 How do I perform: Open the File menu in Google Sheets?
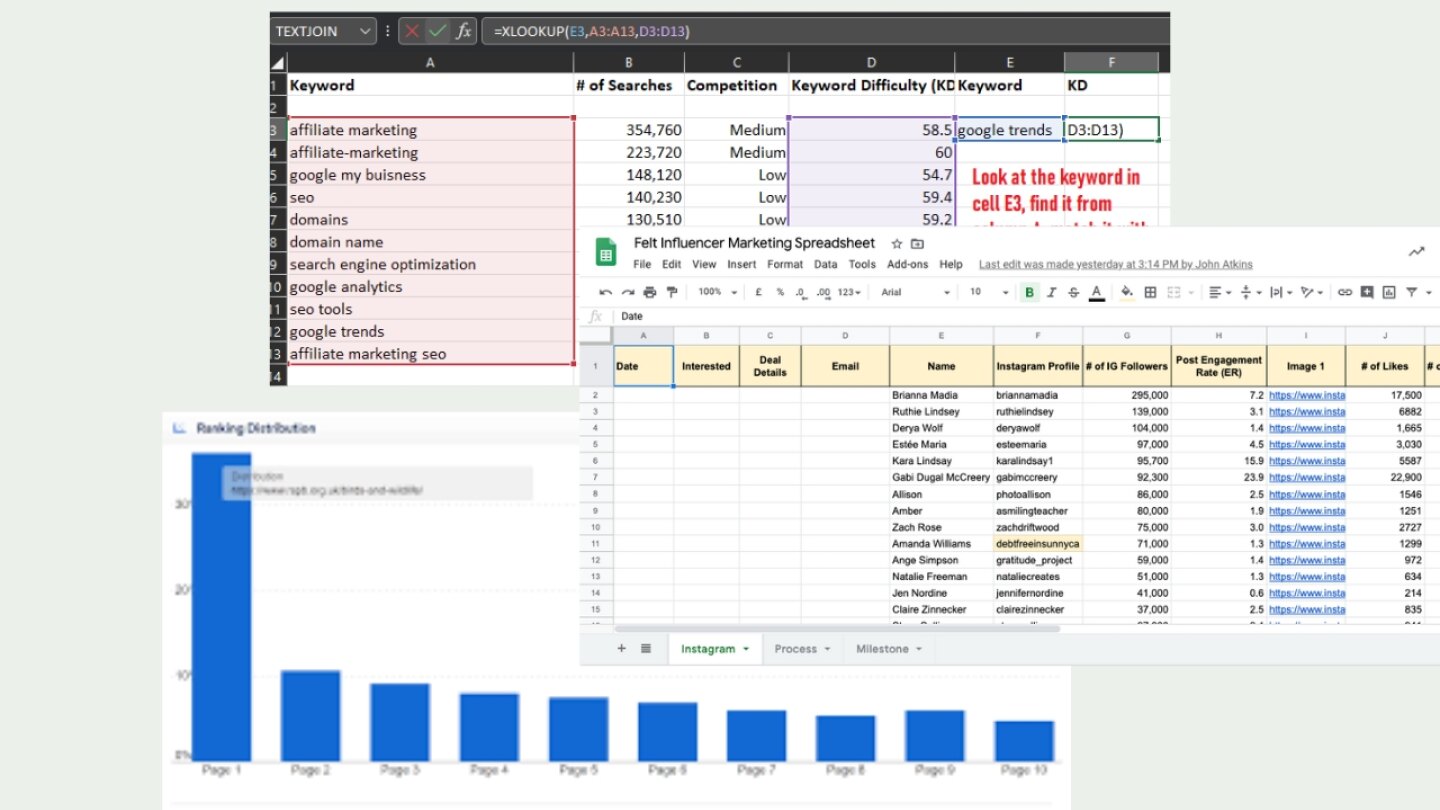(x=642, y=264)
